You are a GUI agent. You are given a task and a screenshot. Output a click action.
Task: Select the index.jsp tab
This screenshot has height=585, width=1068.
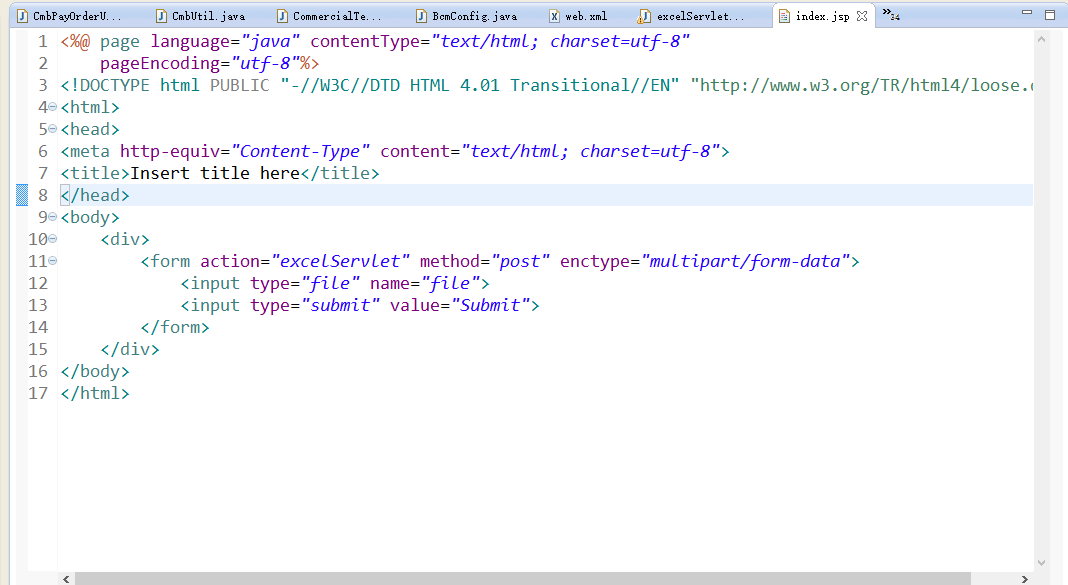point(822,16)
